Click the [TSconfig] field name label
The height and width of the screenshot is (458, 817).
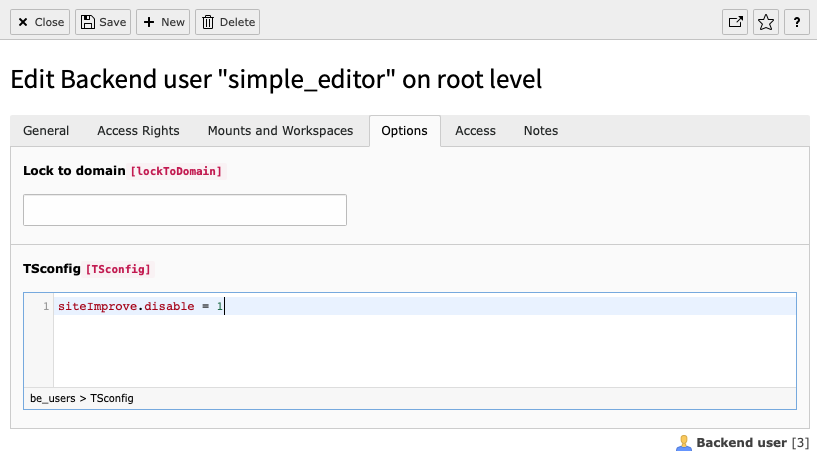[118, 269]
